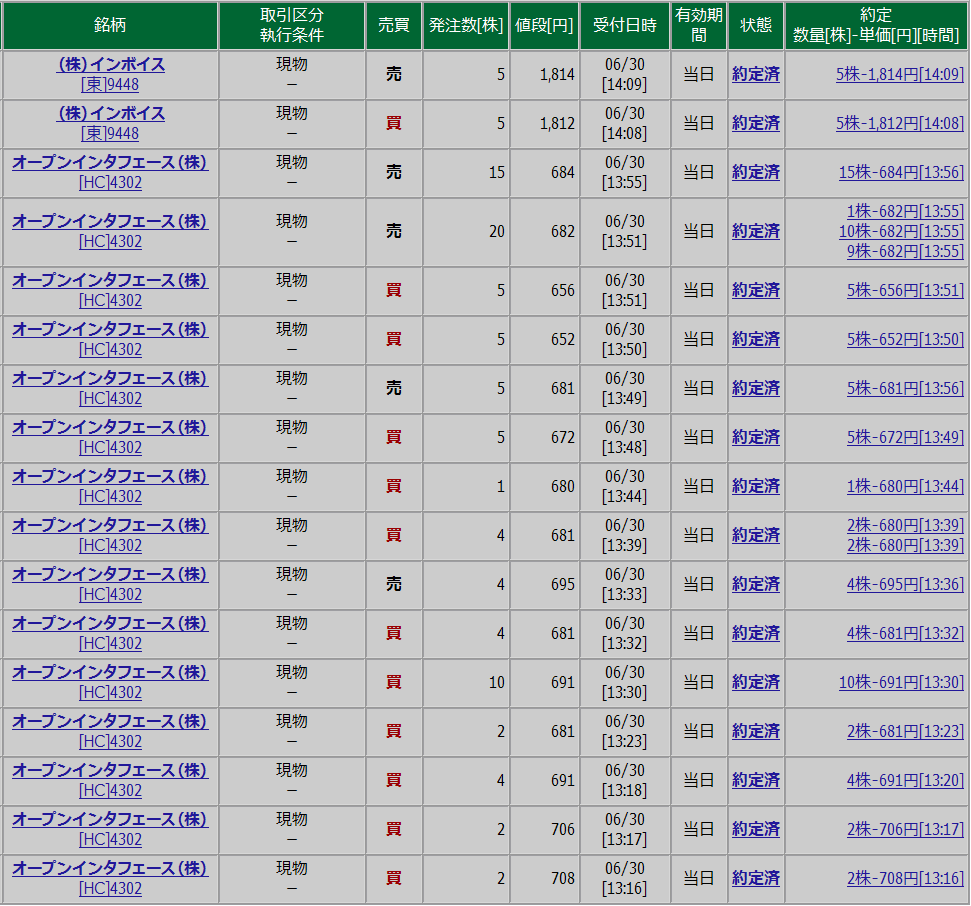
Task: Open [HC]4302 code link in the 708 yen row
Action: [x=110, y=888]
